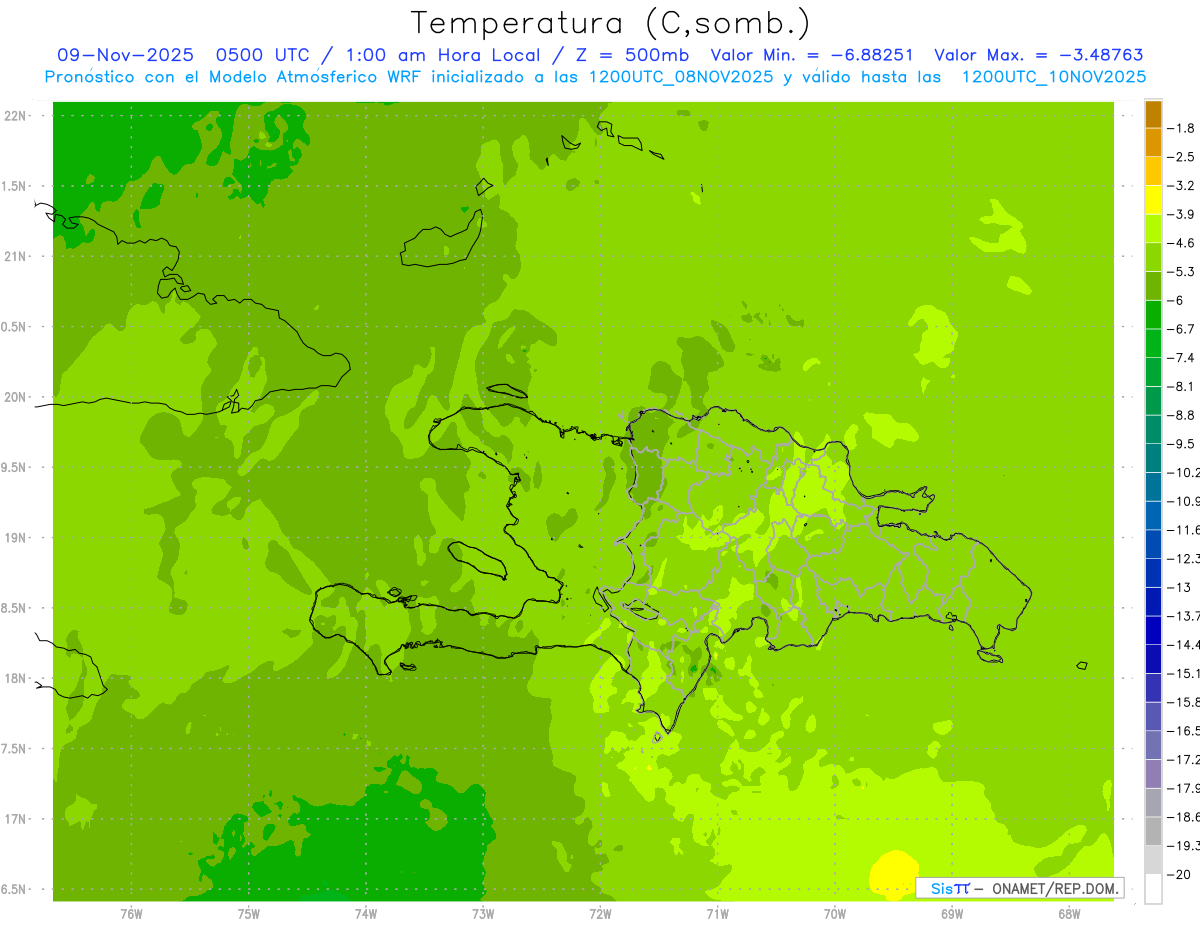Pick the teal swatch between -9.5 and -10.2

pyautogui.click(x=1153, y=458)
